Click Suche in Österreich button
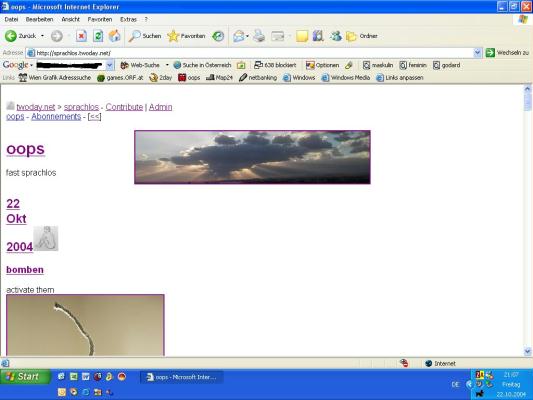533x400 pixels. point(202,65)
